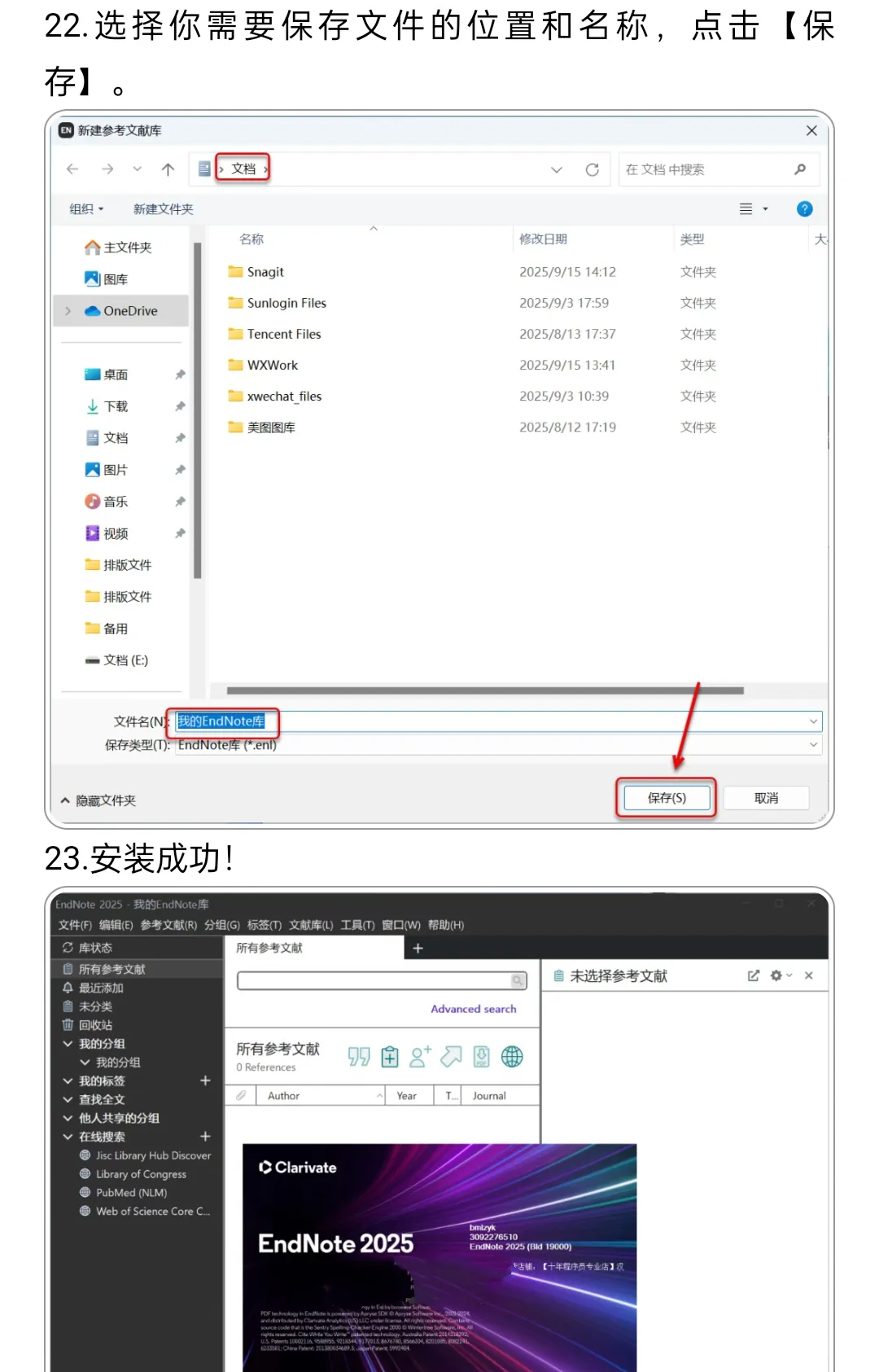Viewport: 879px width, 1372px height.
Task: Add a new tag with 我的标签 plus
Action: click(x=205, y=1081)
